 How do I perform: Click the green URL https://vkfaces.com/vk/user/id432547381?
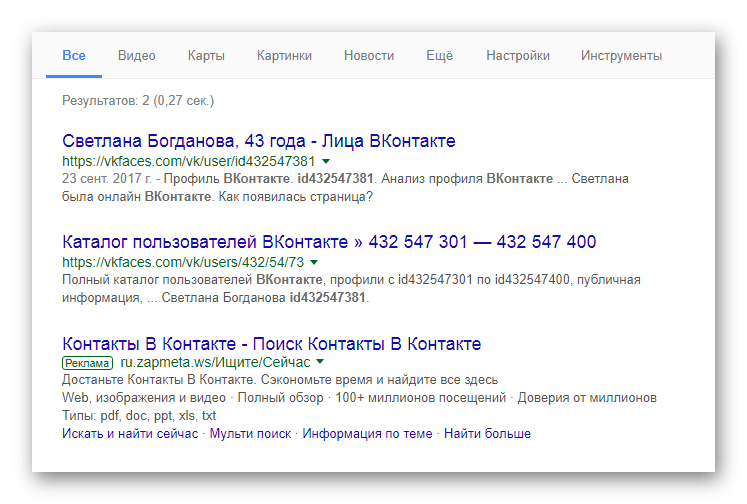point(189,161)
